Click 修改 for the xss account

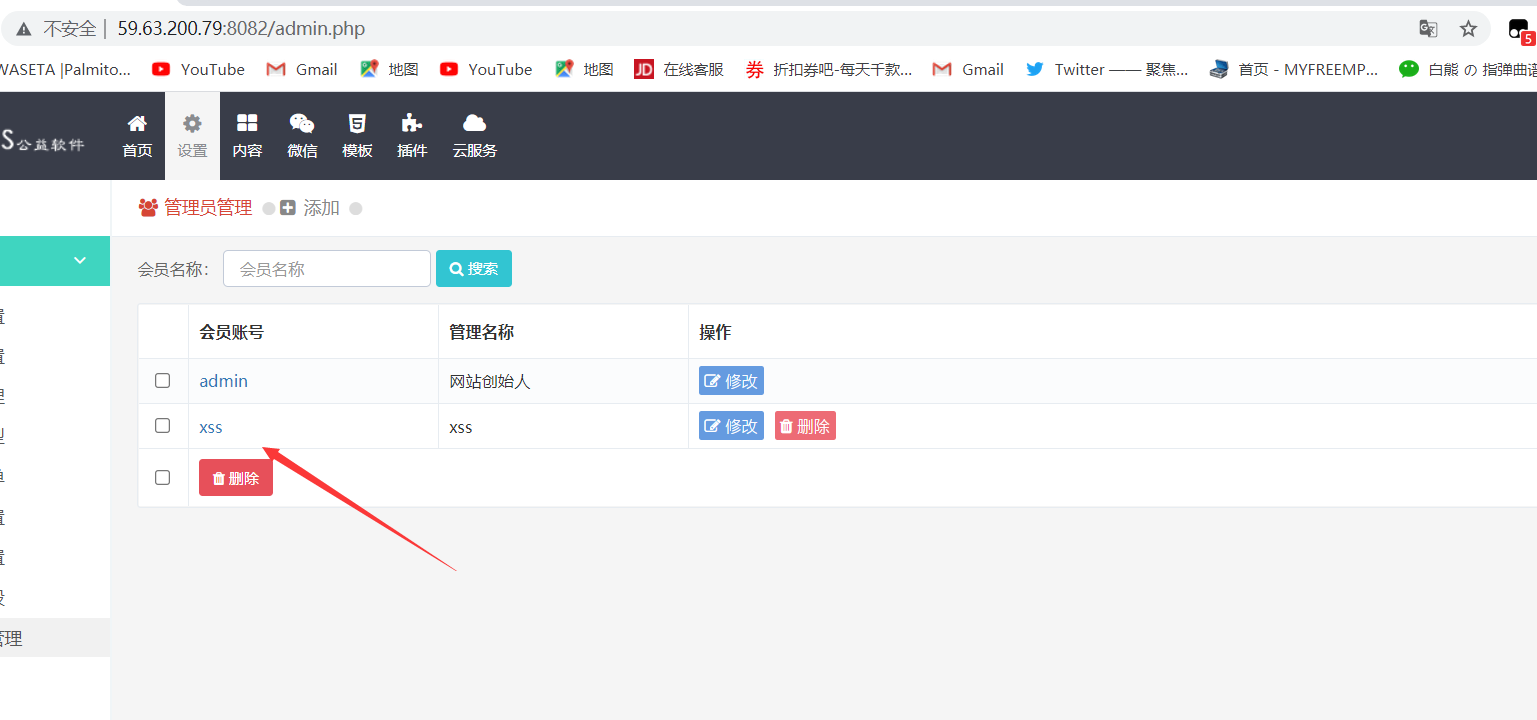731,426
